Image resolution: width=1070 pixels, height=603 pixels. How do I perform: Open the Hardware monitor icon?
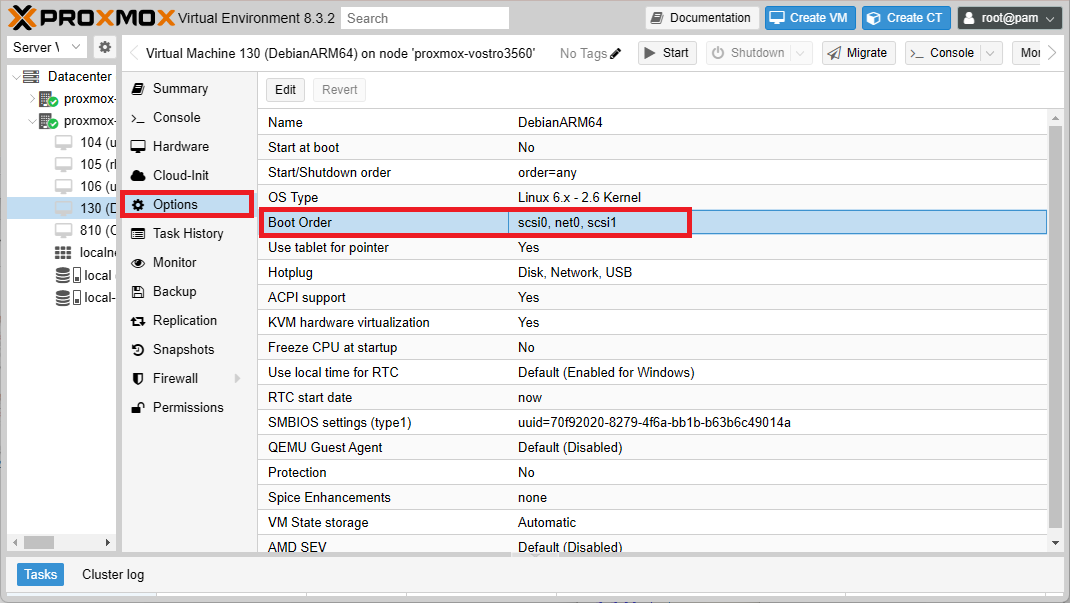(138, 147)
